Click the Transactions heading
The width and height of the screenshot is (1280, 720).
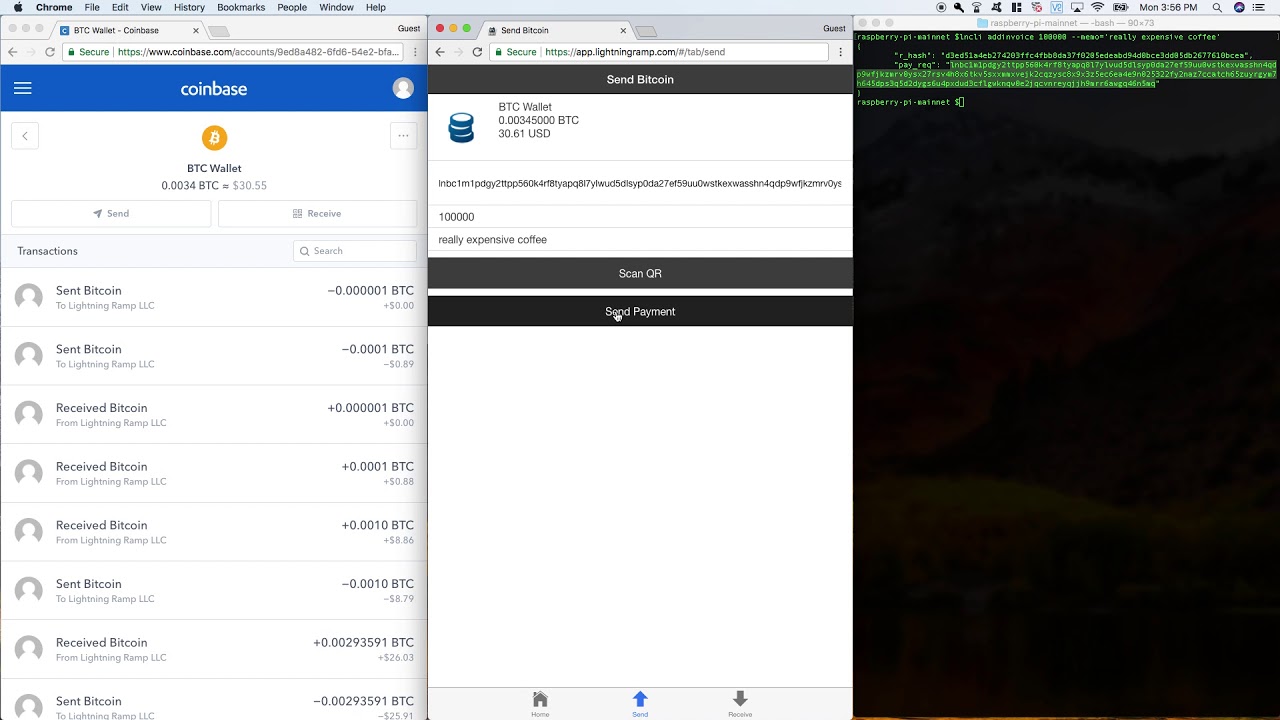click(47, 251)
